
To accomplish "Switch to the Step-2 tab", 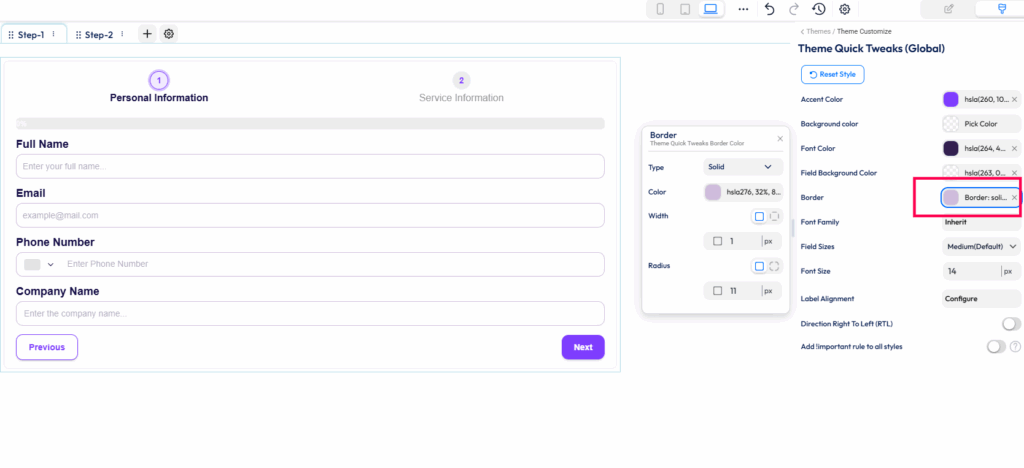I will tap(99, 34).
